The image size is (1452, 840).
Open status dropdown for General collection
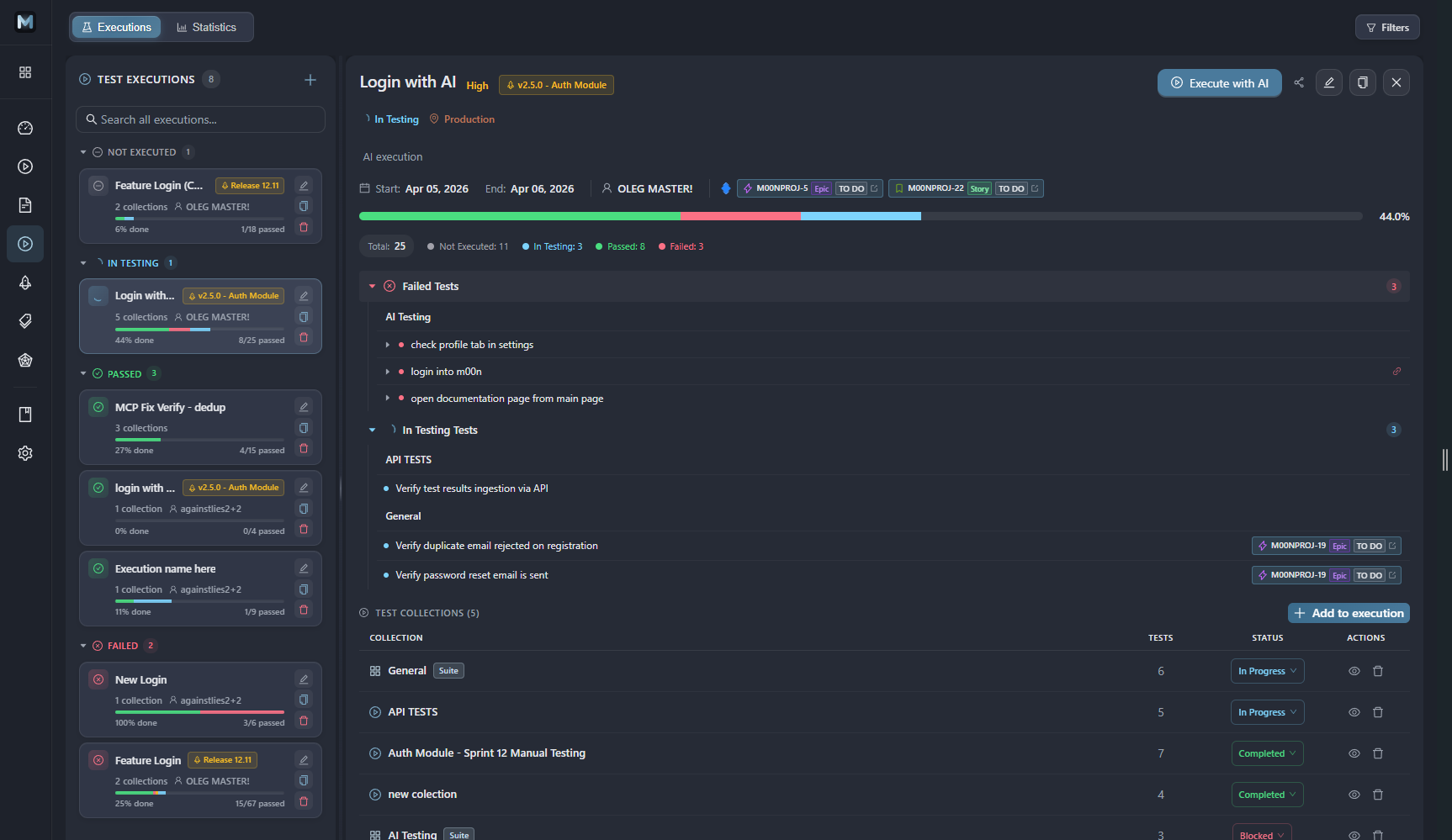1267,671
